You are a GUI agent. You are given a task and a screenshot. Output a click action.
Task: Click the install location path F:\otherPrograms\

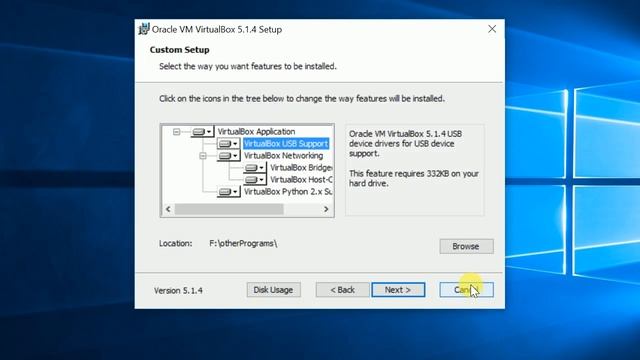point(243,244)
